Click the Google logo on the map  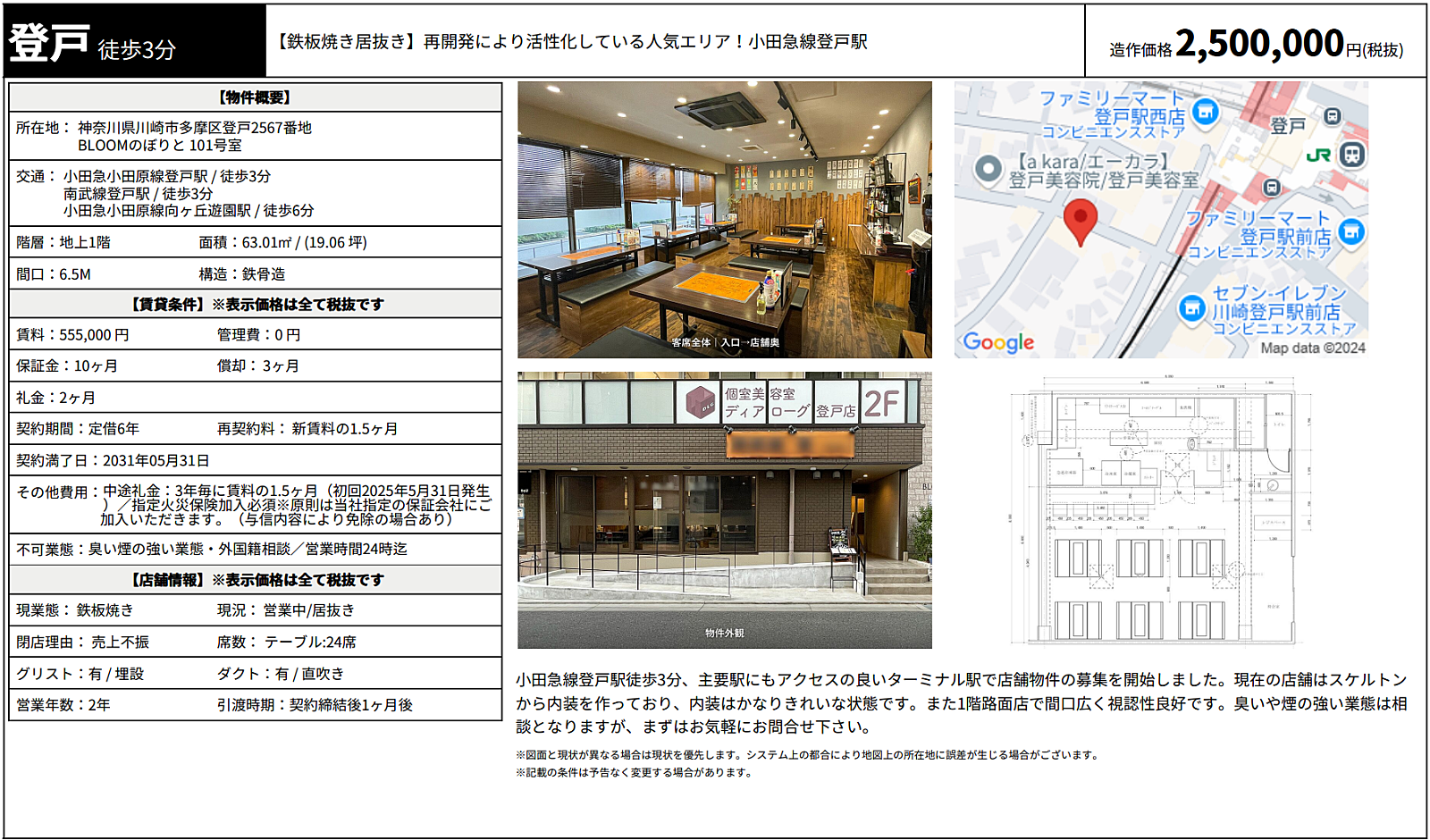998,341
